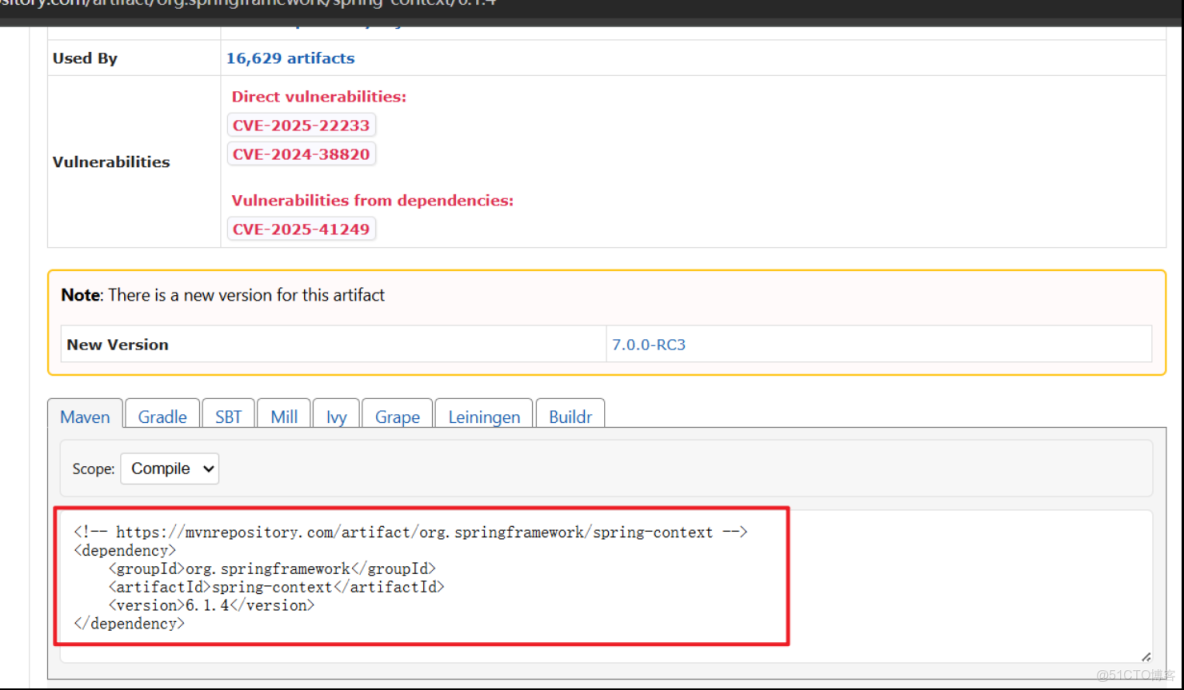Switch to the Mill tab

point(284,414)
